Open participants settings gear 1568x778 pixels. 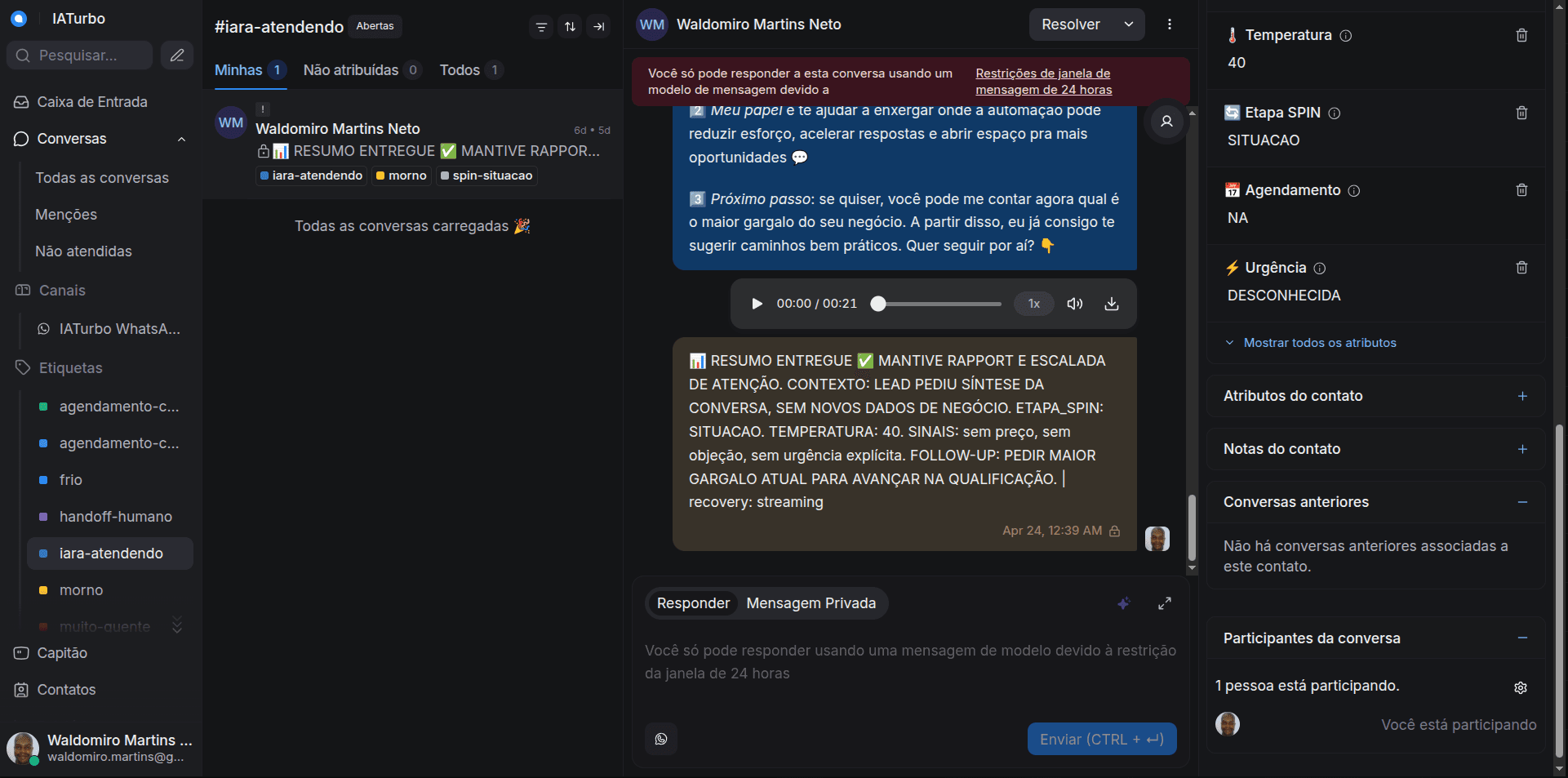point(1520,687)
